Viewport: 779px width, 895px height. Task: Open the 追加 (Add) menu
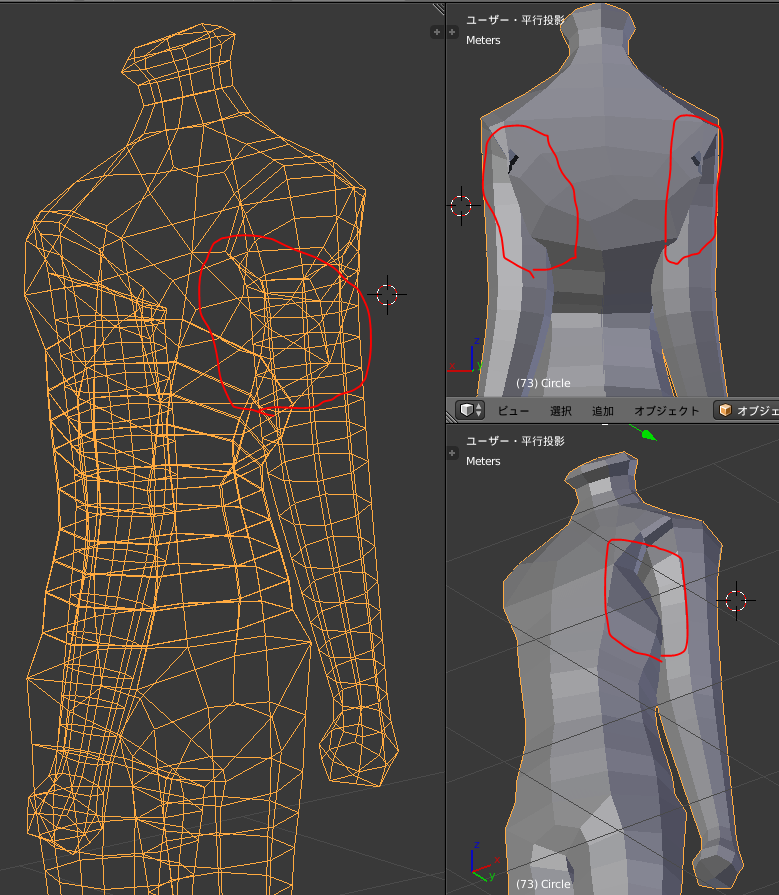pos(603,411)
